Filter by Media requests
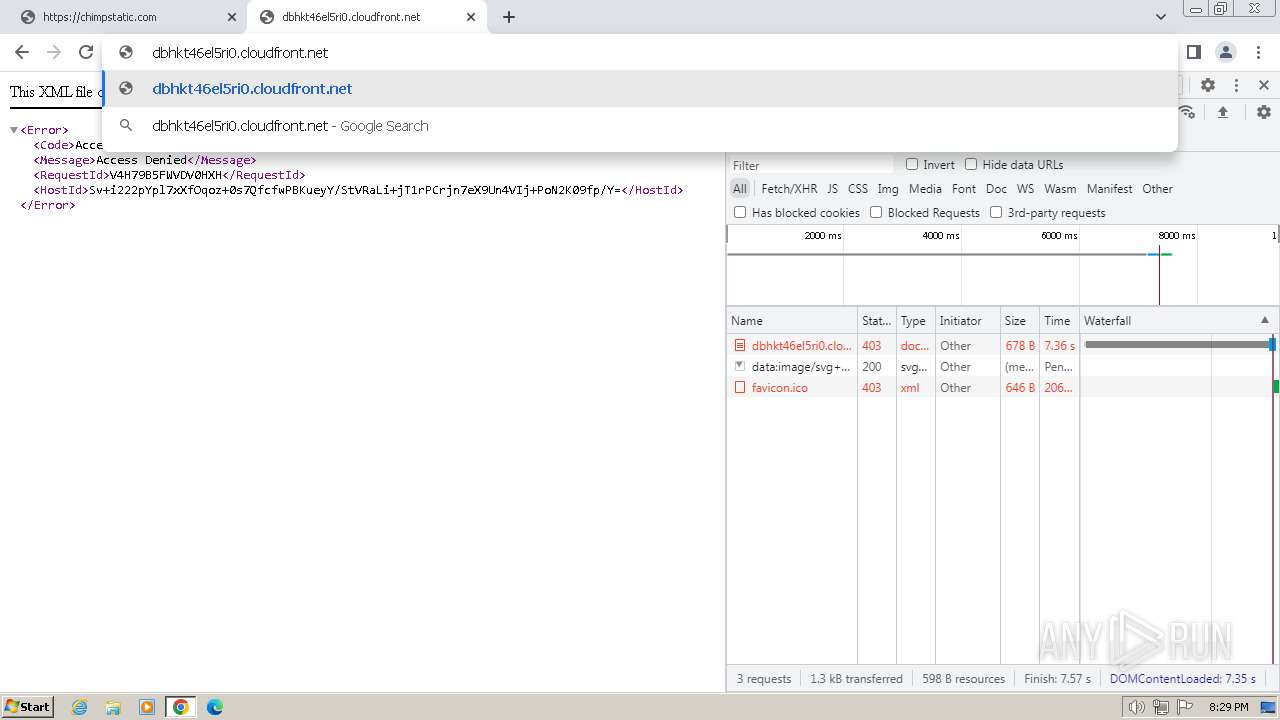Image resolution: width=1280 pixels, height=720 pixels. (x=925, y=189)
